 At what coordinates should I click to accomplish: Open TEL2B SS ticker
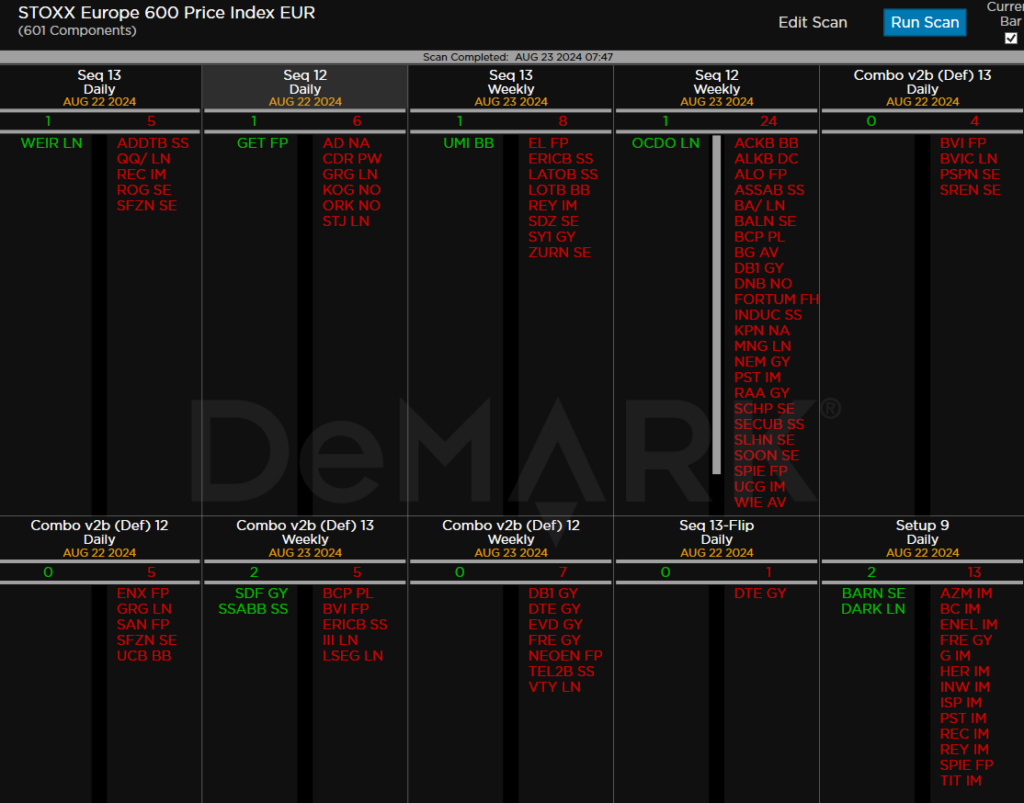(x=562, y=672)
